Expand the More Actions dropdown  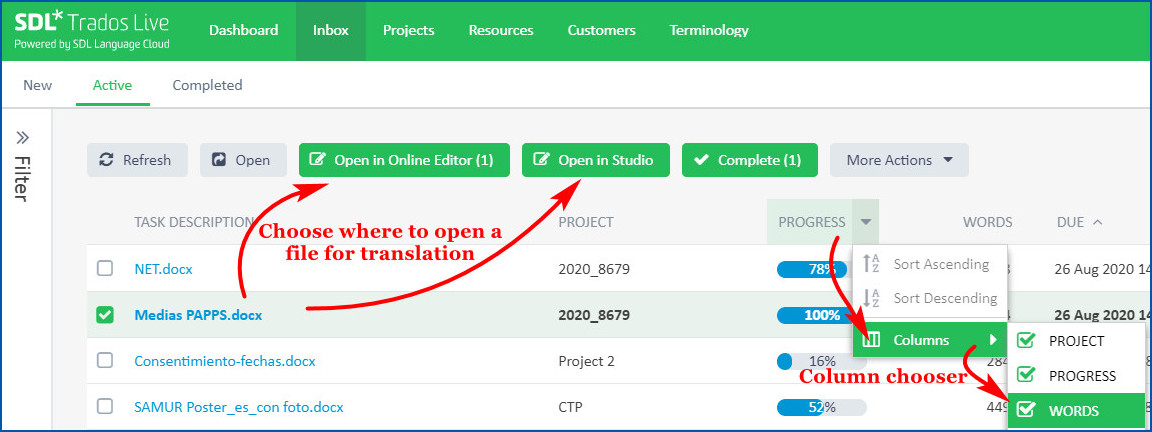[x=899, y=160]
